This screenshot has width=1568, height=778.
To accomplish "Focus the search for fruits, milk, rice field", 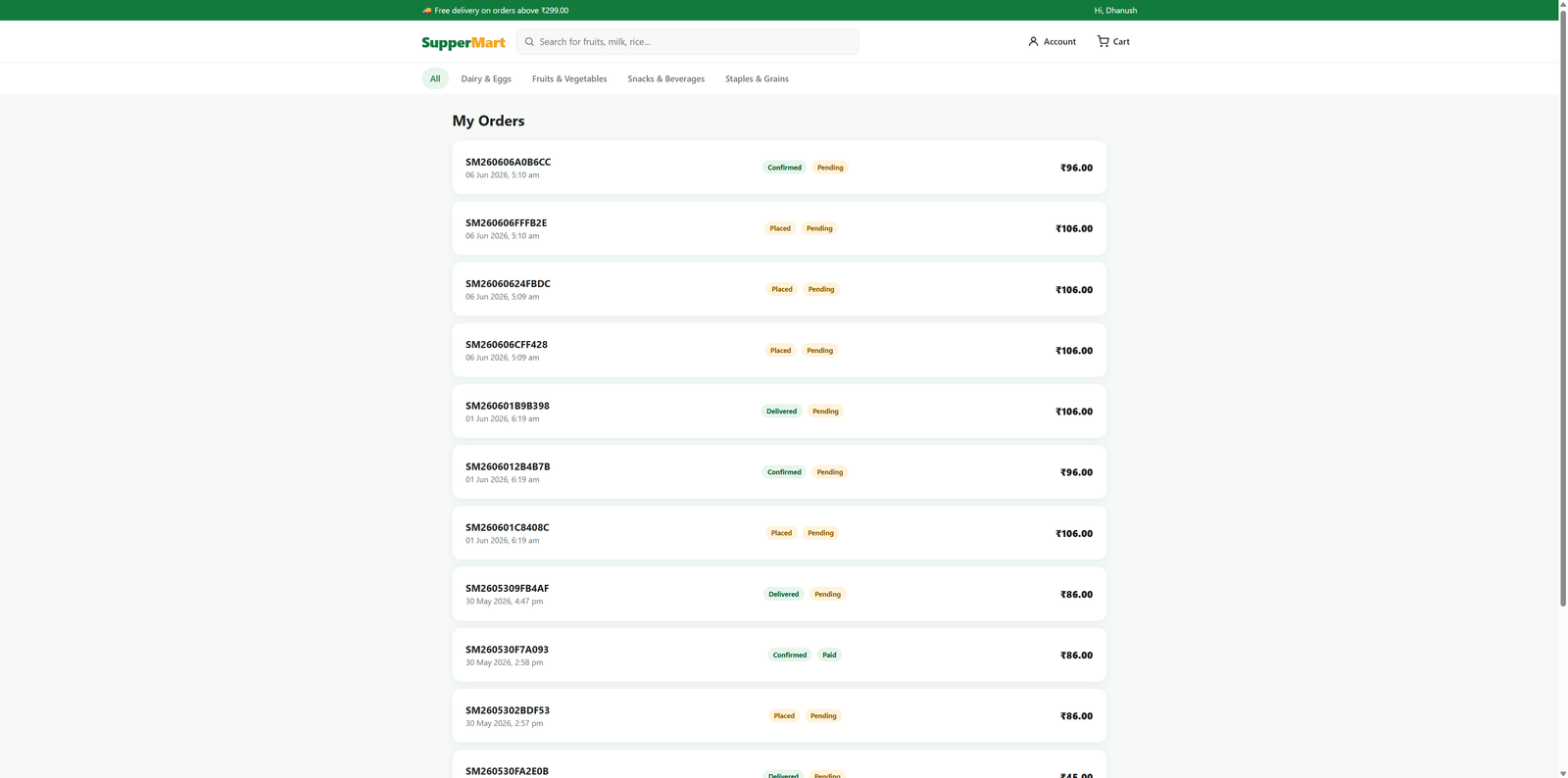I will (x=688, y=41).
